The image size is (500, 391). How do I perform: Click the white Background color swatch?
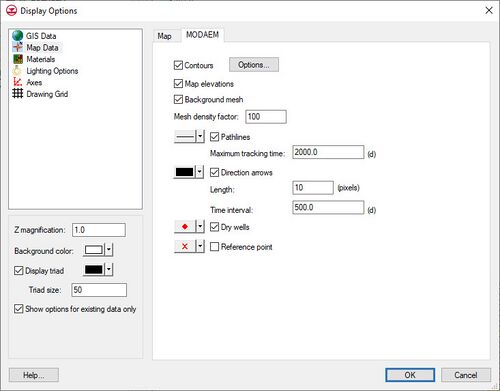click(94, 250)
